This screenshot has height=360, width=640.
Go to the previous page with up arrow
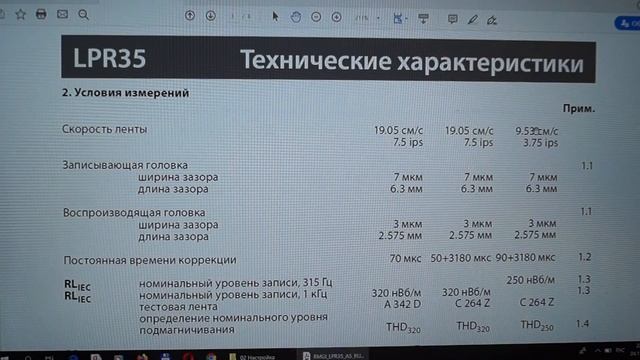[x=190, y=16]
